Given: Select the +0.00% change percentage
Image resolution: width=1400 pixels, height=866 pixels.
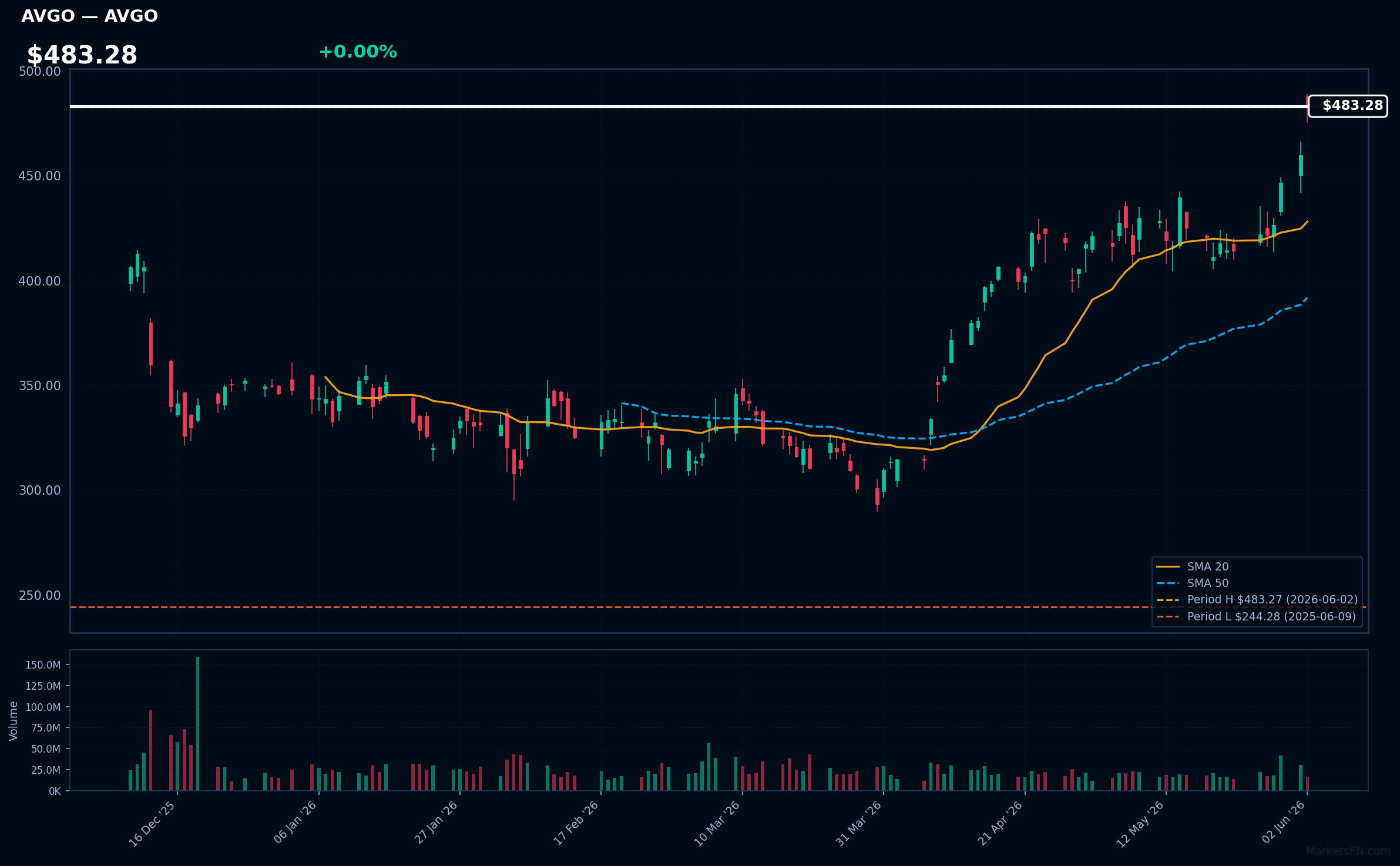Looking at the screenshot, I should (x=358, y=52).
